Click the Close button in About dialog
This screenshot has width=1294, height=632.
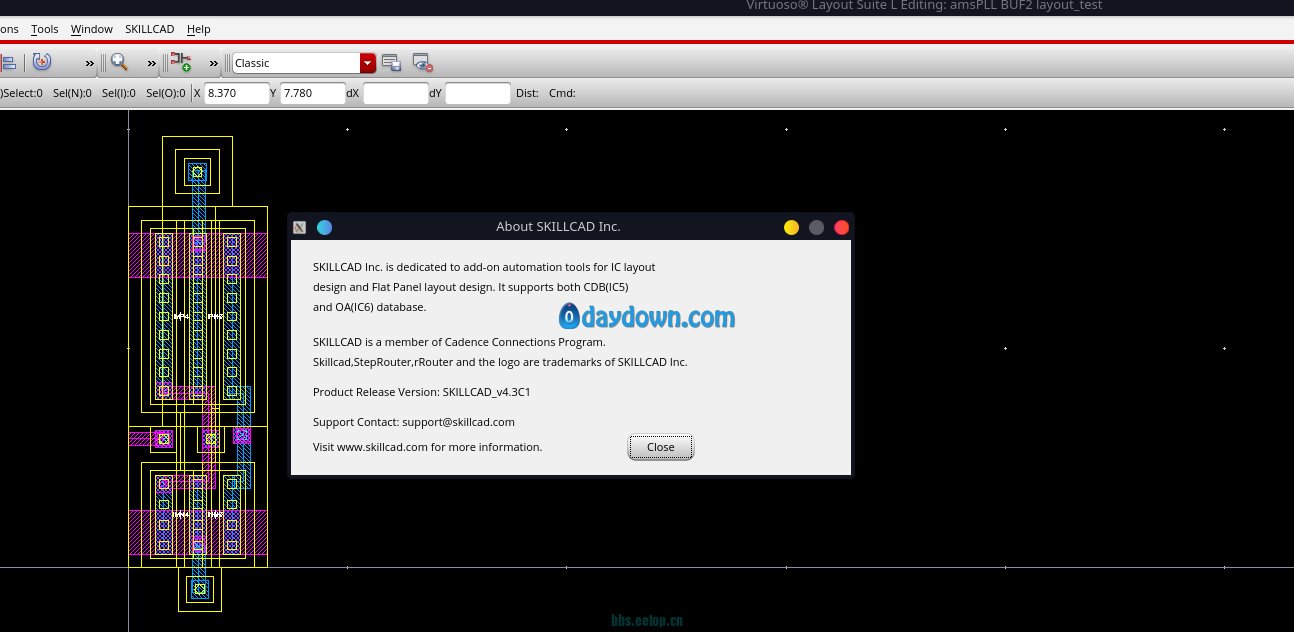[x=660, y=447]
